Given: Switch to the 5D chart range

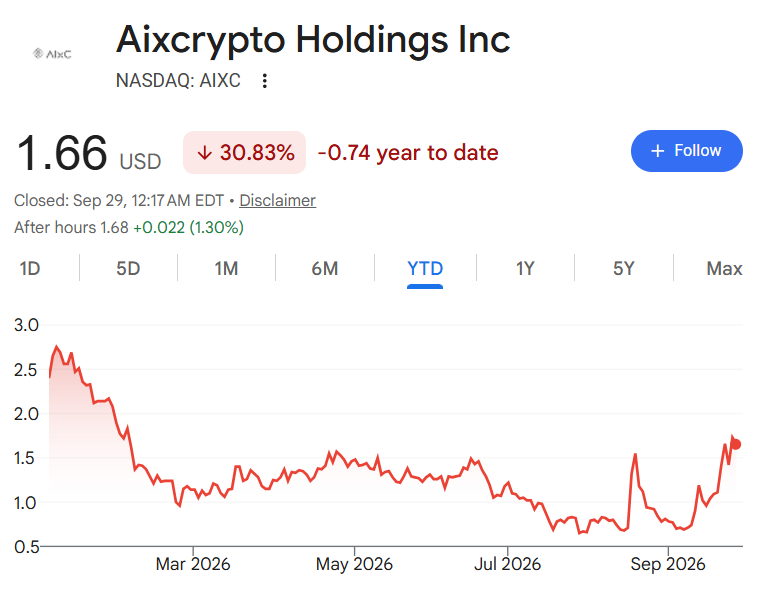Looking at the screenshot, I should (x=128, y=268).
